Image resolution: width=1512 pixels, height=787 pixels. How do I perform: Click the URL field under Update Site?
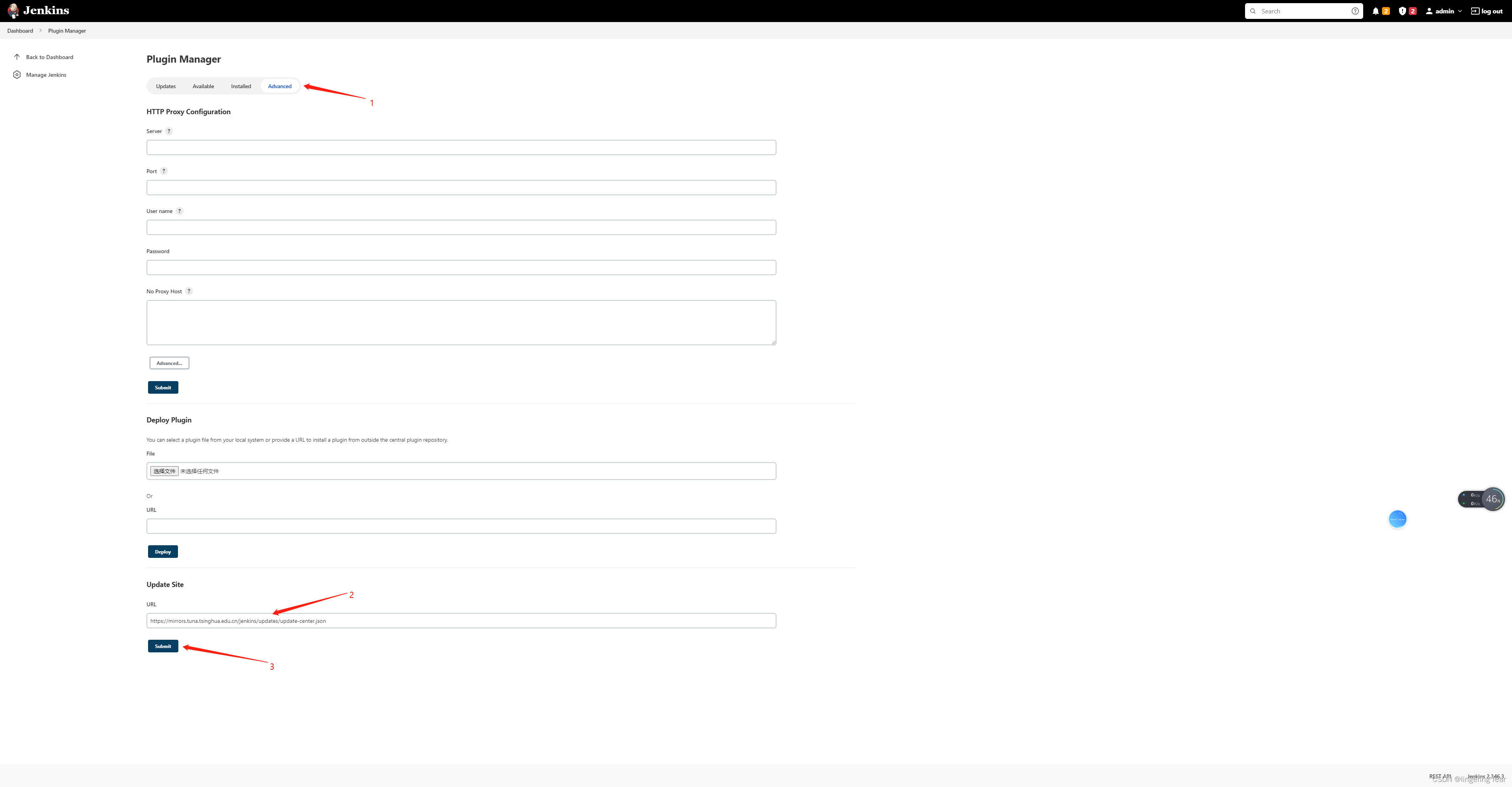coord(461,620)
